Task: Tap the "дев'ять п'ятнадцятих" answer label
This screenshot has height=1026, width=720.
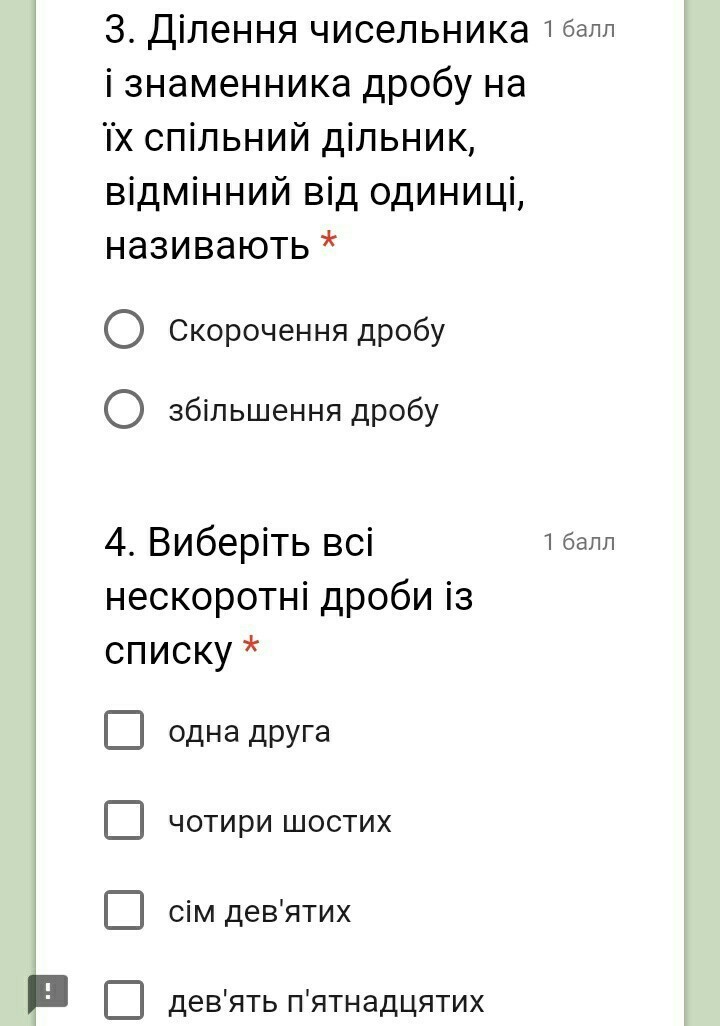Action: (x=326, y=1001)
